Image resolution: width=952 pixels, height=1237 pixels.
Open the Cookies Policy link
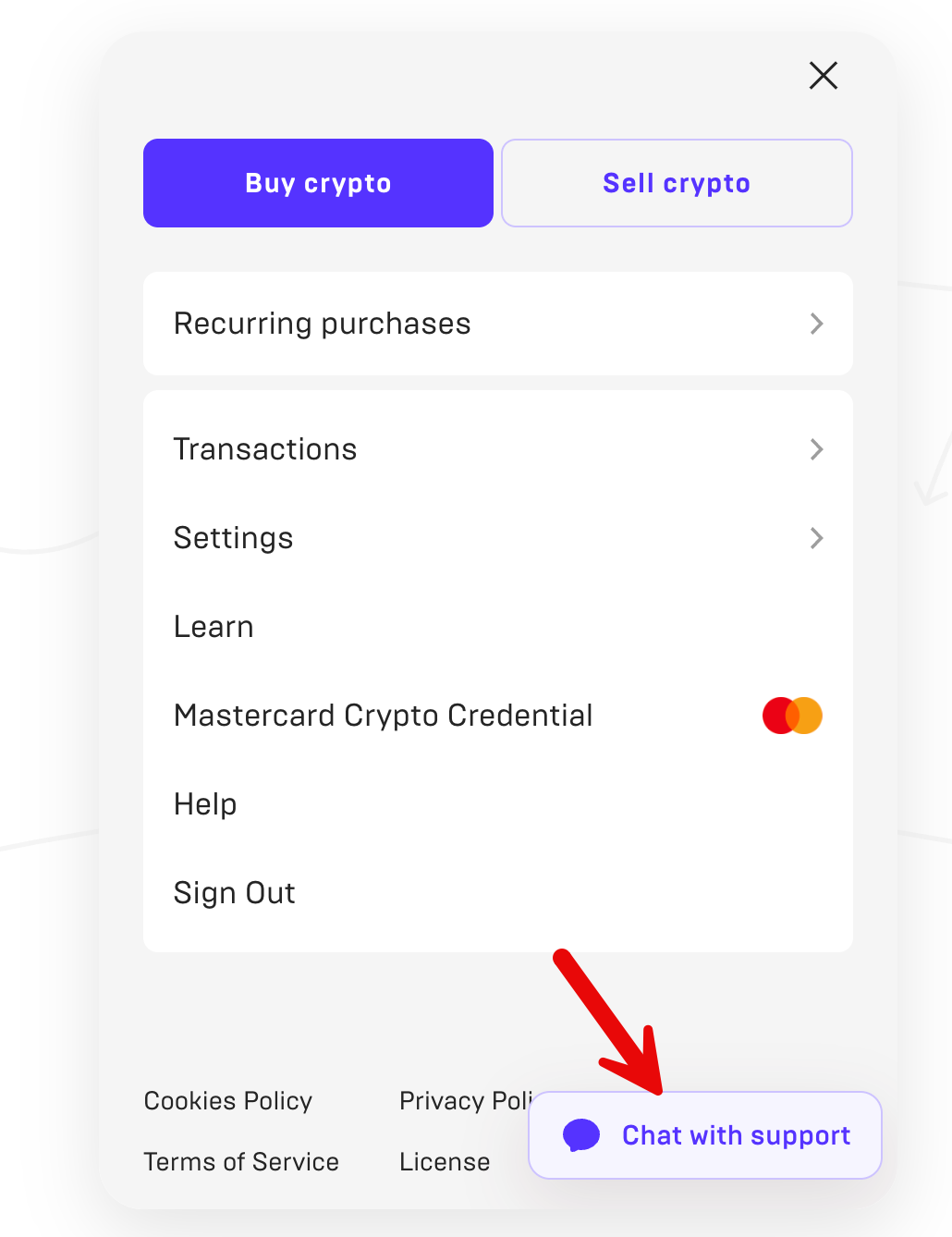(x=228, y=1101)
